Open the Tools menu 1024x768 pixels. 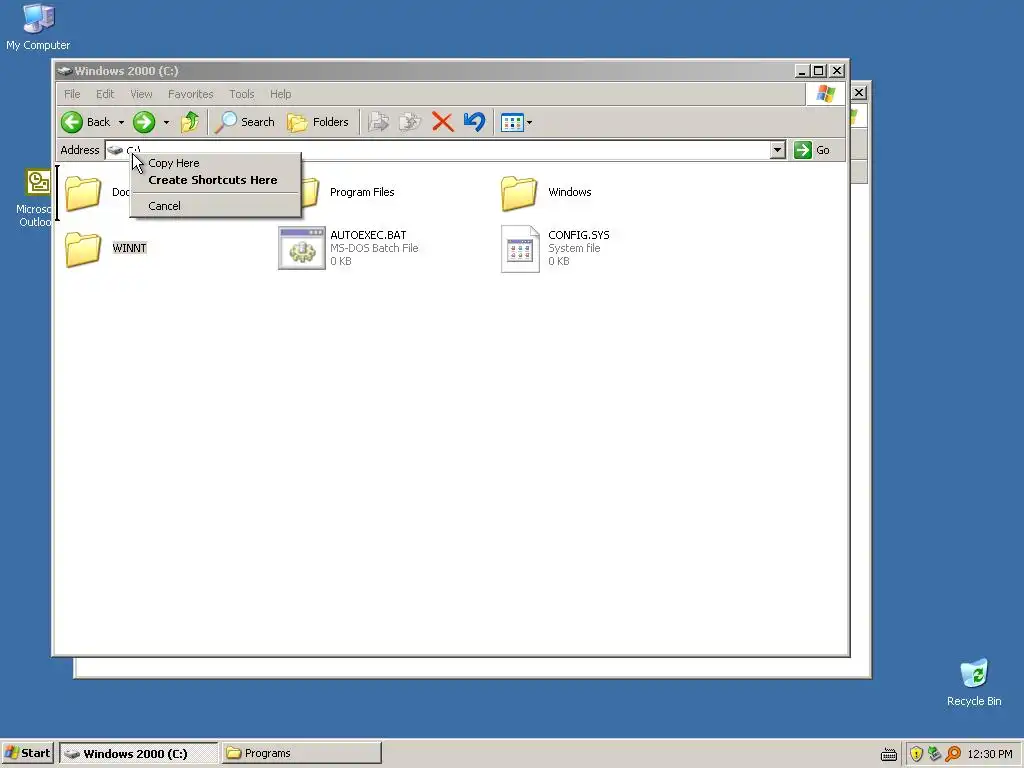click(x=242, y=94)
